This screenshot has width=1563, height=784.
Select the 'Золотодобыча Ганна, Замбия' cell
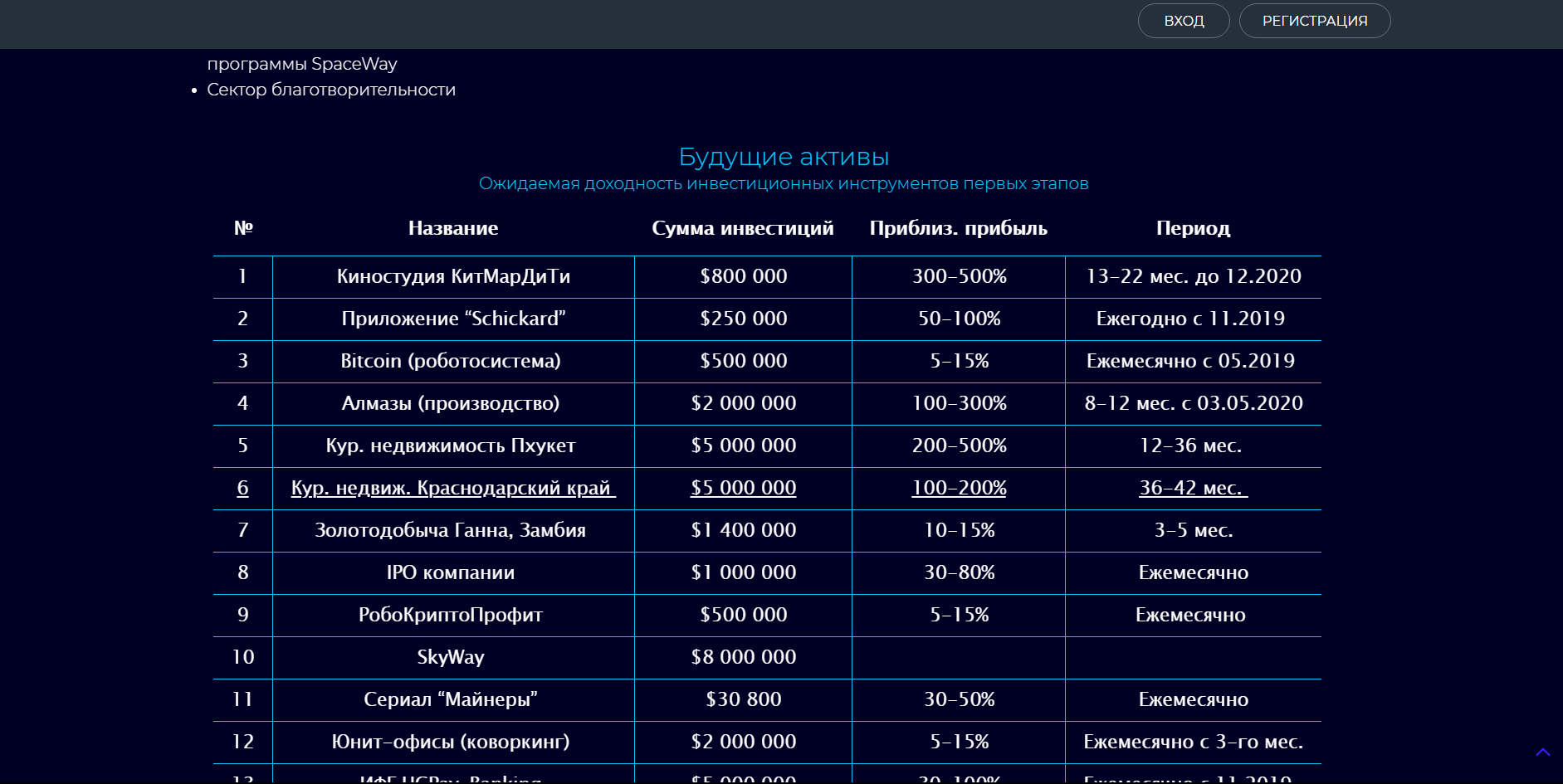click(453, 531)
